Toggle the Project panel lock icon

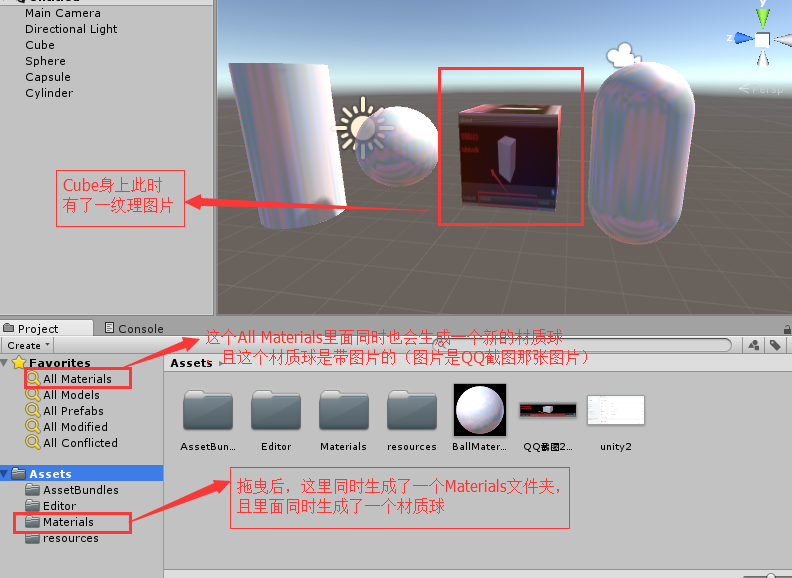[x=787, y=329]
